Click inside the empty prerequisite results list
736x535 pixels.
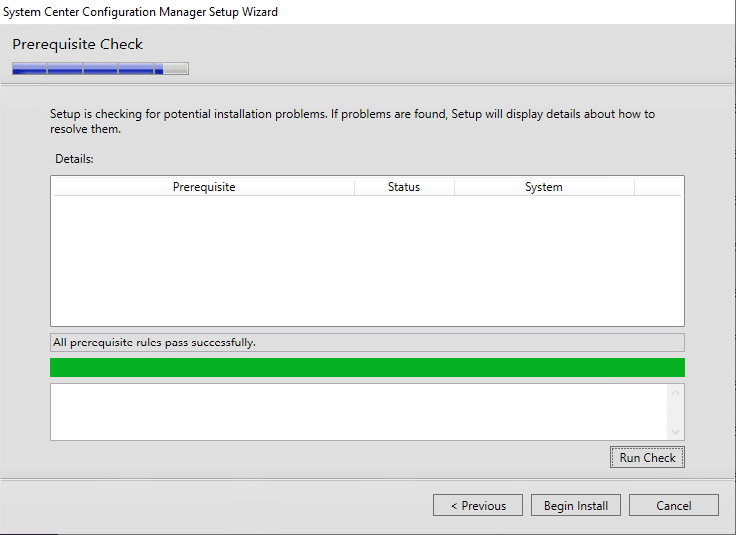pyautogui.click(x=367, y=260)
